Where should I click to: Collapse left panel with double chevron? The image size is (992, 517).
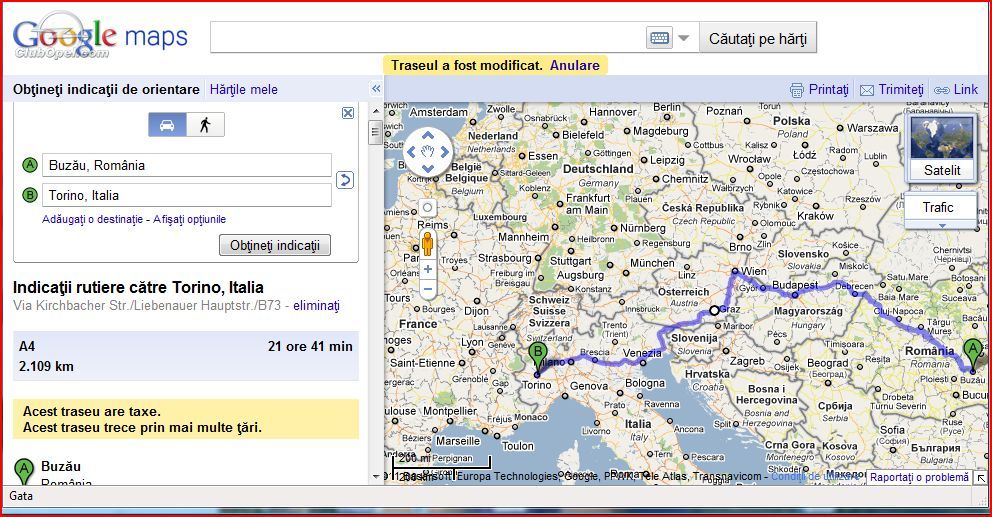click(376, 89)
